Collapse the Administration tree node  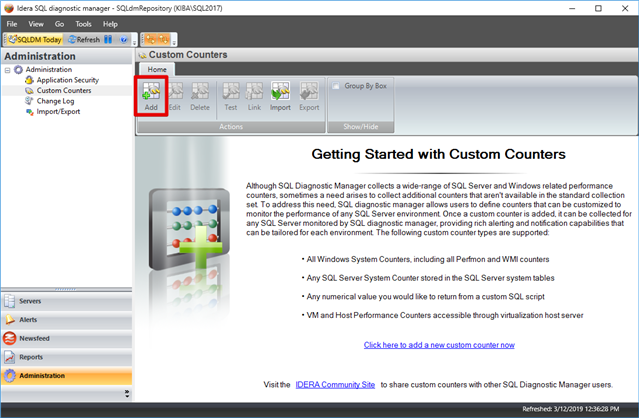click(7, 70)
